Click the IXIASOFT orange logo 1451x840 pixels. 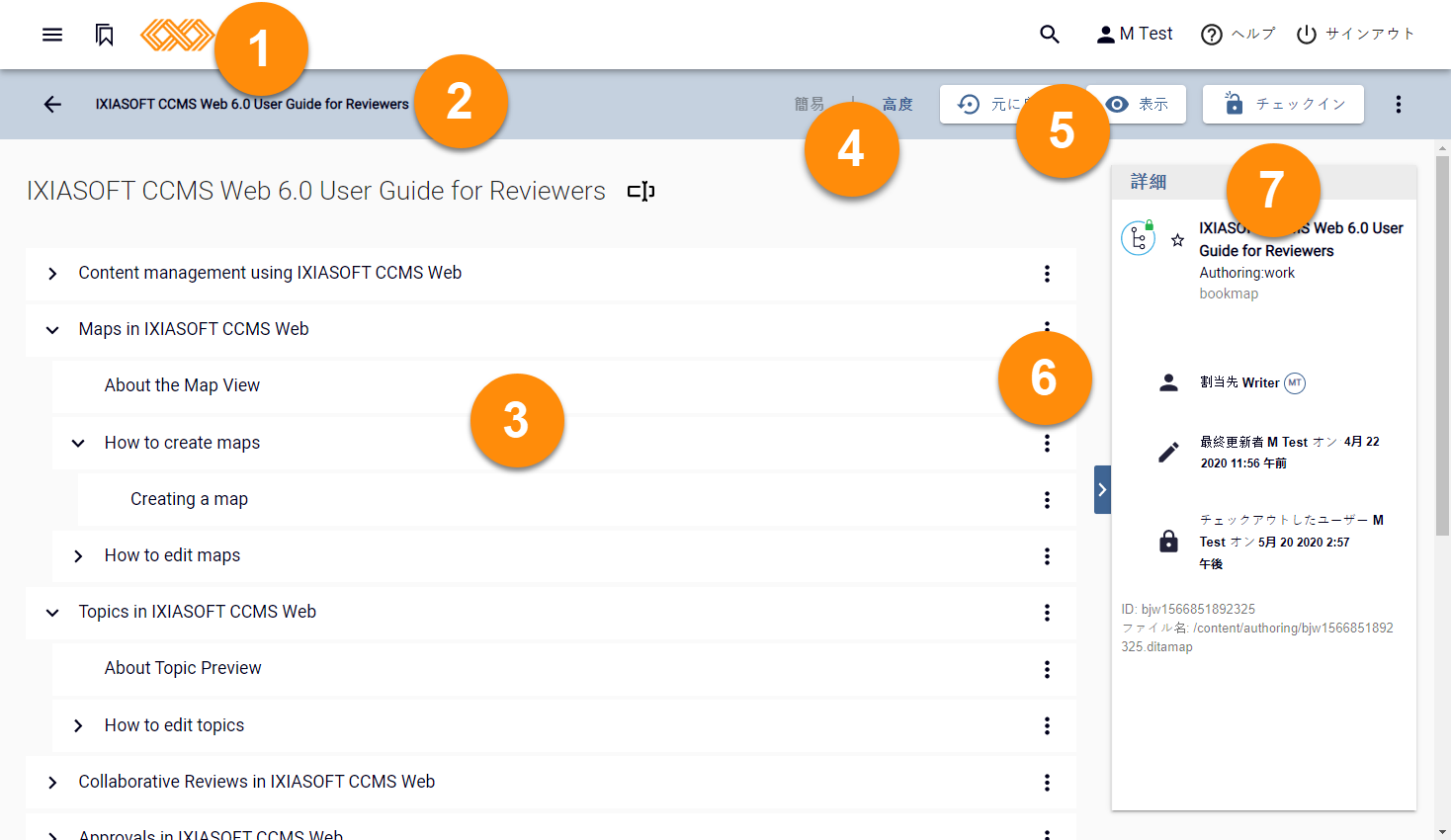click(x=178, y=35)
